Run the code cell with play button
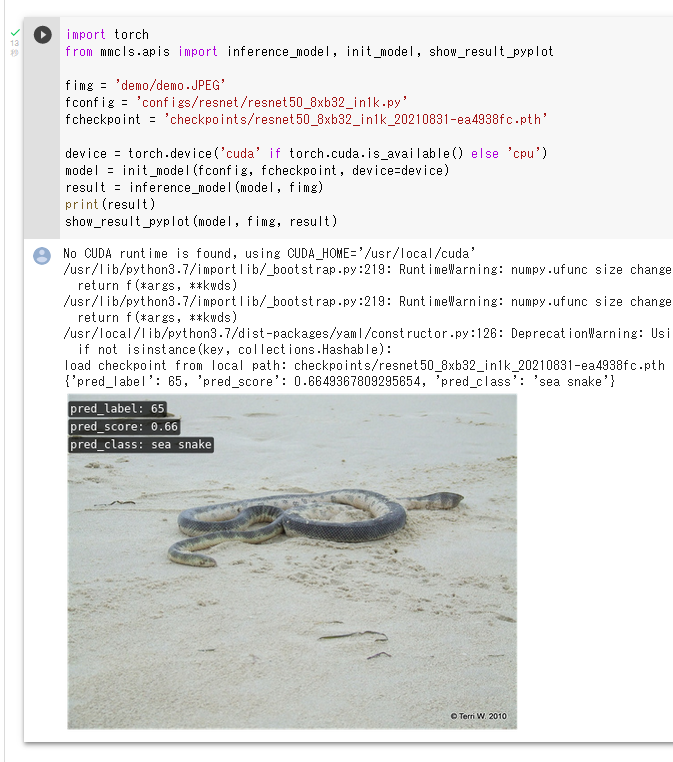The image size is (673, 762). [43, 35]
